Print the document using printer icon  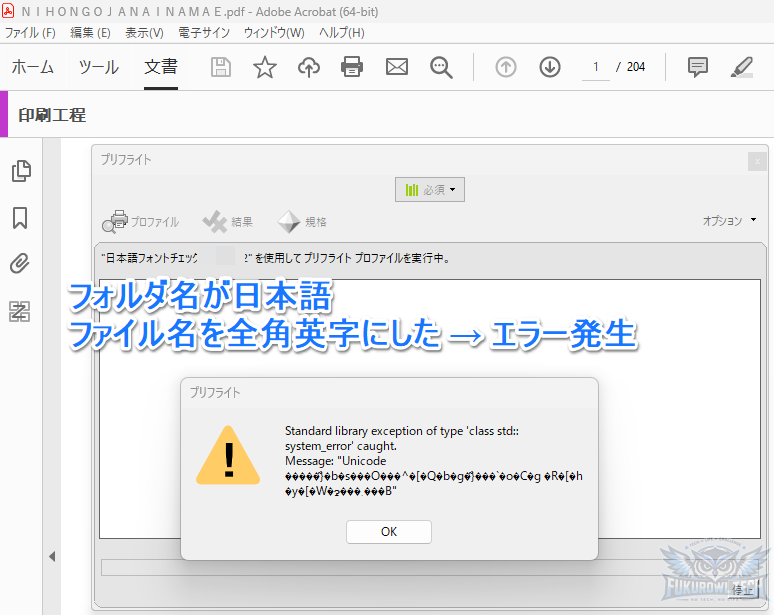click(352, 67)
